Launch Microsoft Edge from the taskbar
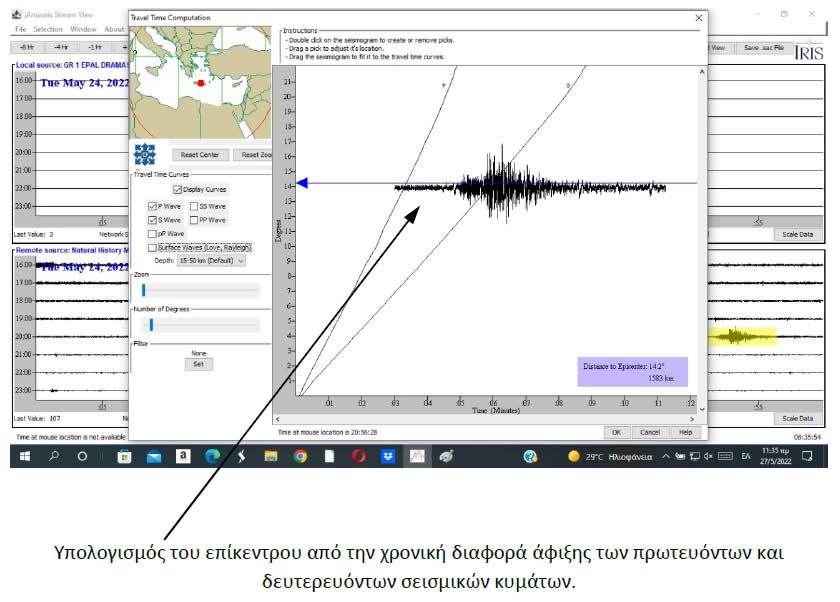Screen dimensions: 840x602 tap(212, 456)
